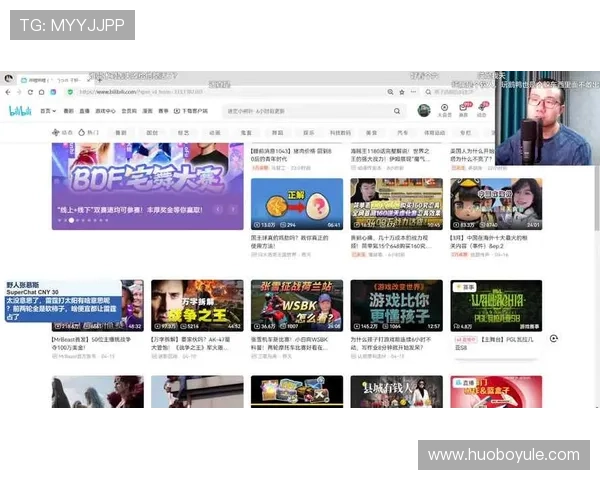Open the 游戏比你更懂孩子 thumbnail
Image resolution: width=600 pixels, height=480 pixels.
click(396, 305)
